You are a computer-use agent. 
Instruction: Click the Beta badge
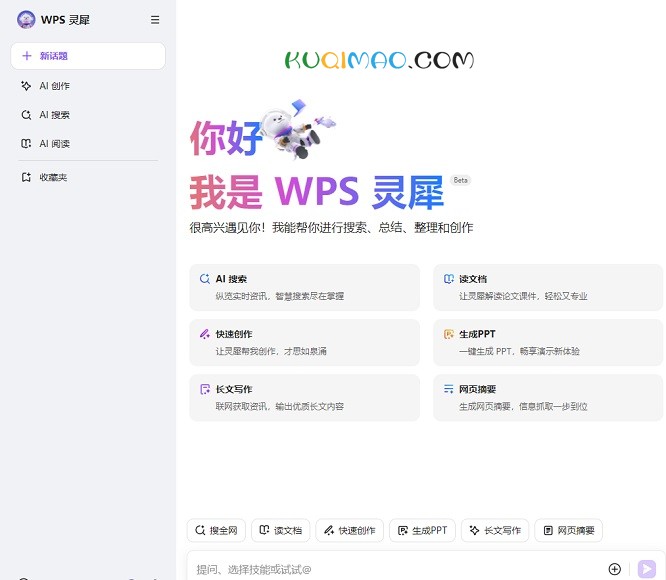[460, 180]
